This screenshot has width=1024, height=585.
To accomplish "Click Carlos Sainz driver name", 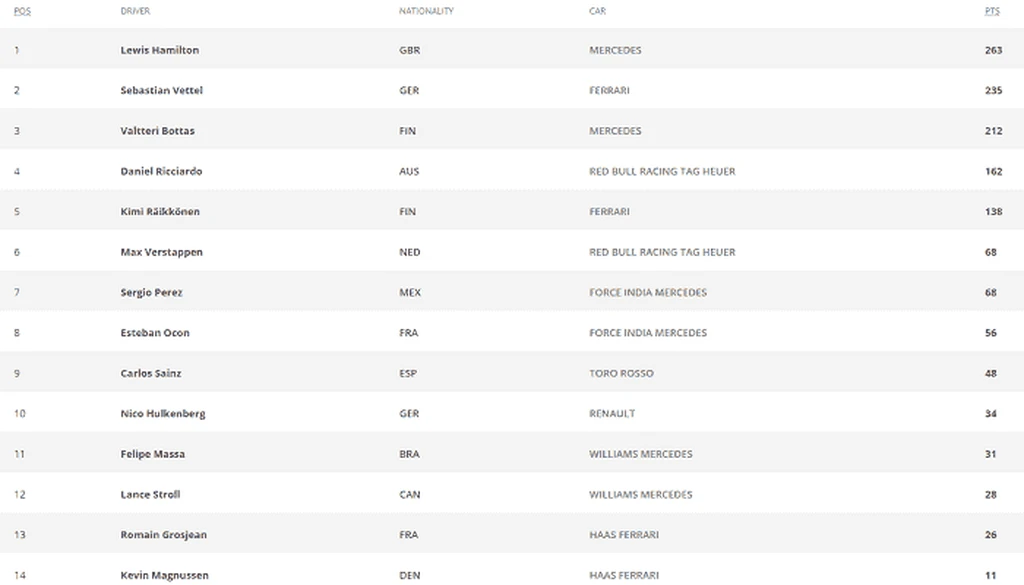I will [x=151, y=373].
